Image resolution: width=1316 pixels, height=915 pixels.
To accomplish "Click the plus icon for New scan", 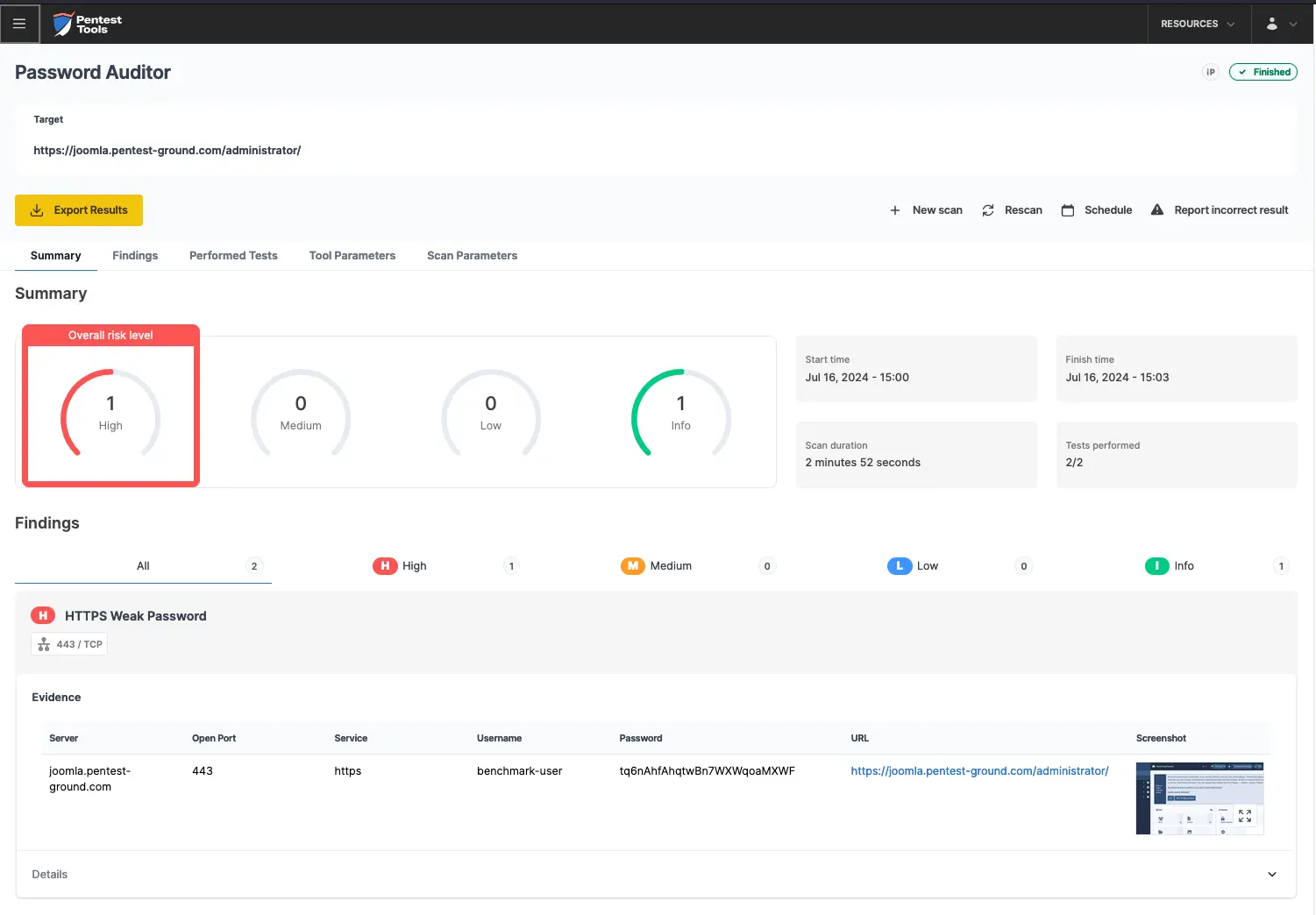I will [x=895, y=210].
